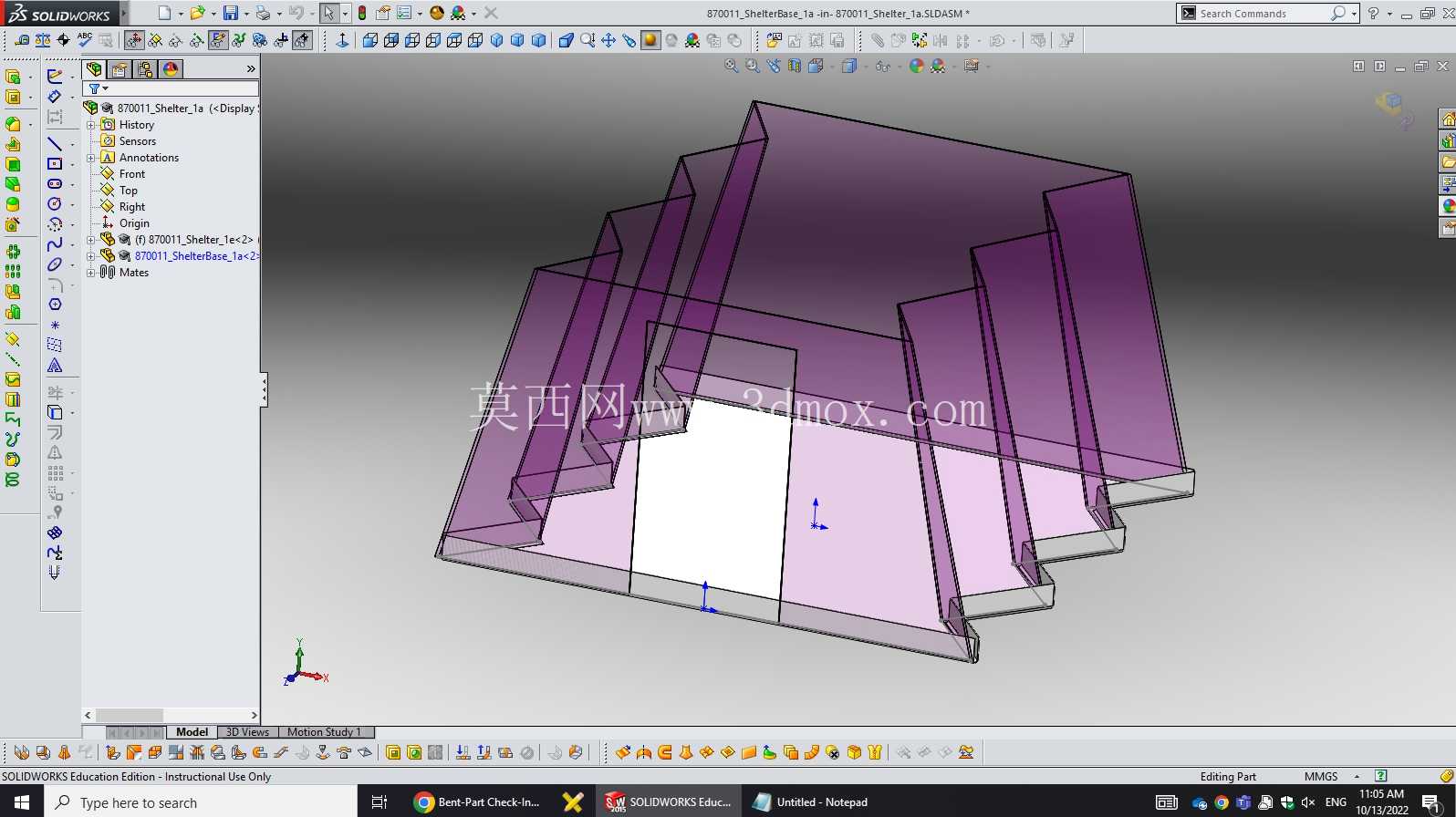Image resolution: width=1456 pixels, height=817 pixels.
Task: Expand the Annotations tree node
Action: click(91, 158)
